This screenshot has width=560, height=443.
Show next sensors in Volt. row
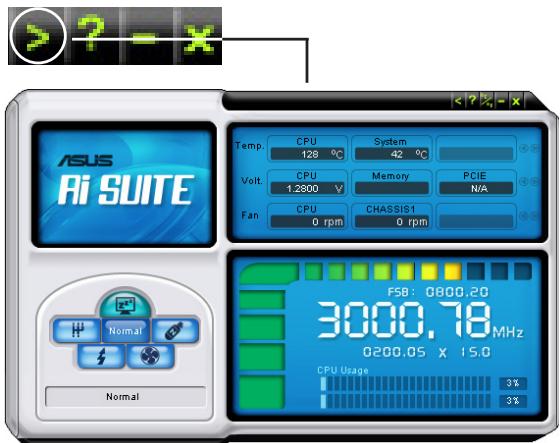pos(535,181)
